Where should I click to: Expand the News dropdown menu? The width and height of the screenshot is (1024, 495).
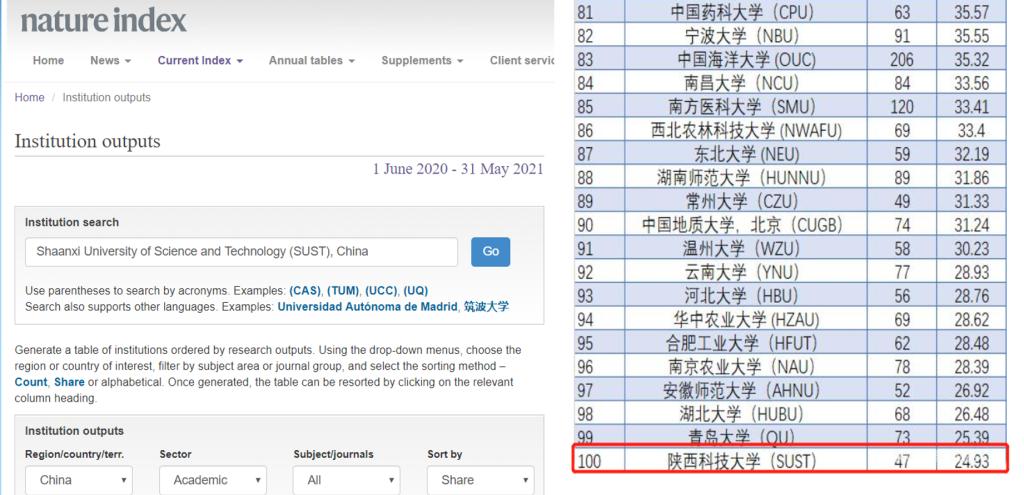[x=110, y=61]
